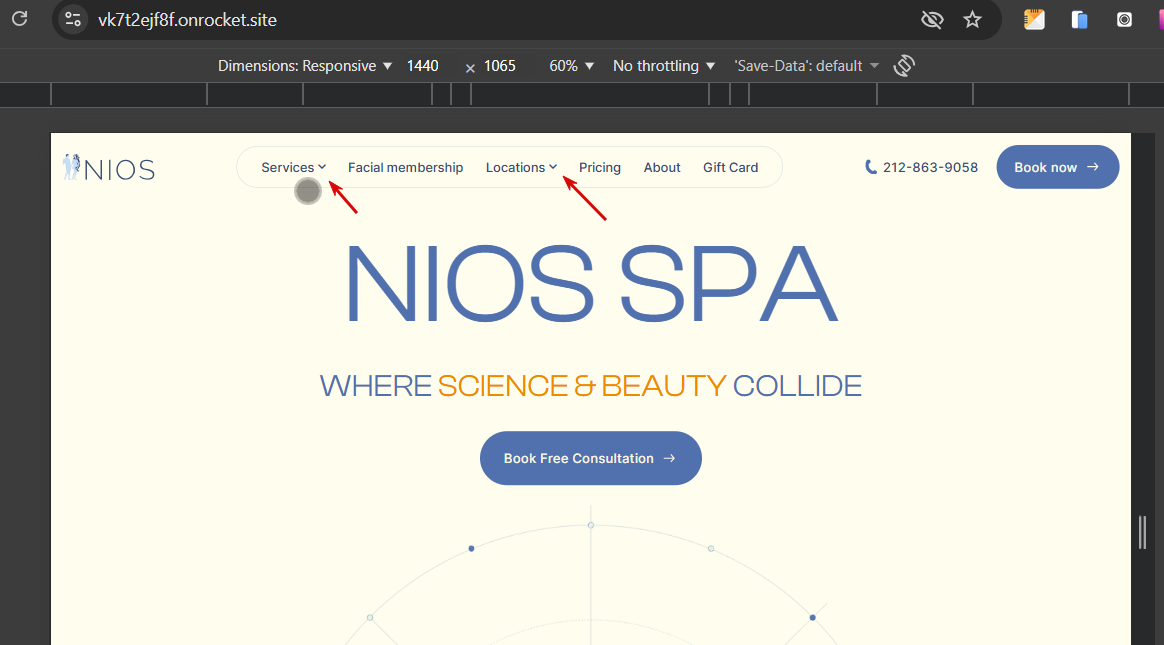Viewport: 1164px width, 645px height.
Task: Click the address bar URL vk7t2ejf8f.onrocket.site
Action: tap(187, 20)
